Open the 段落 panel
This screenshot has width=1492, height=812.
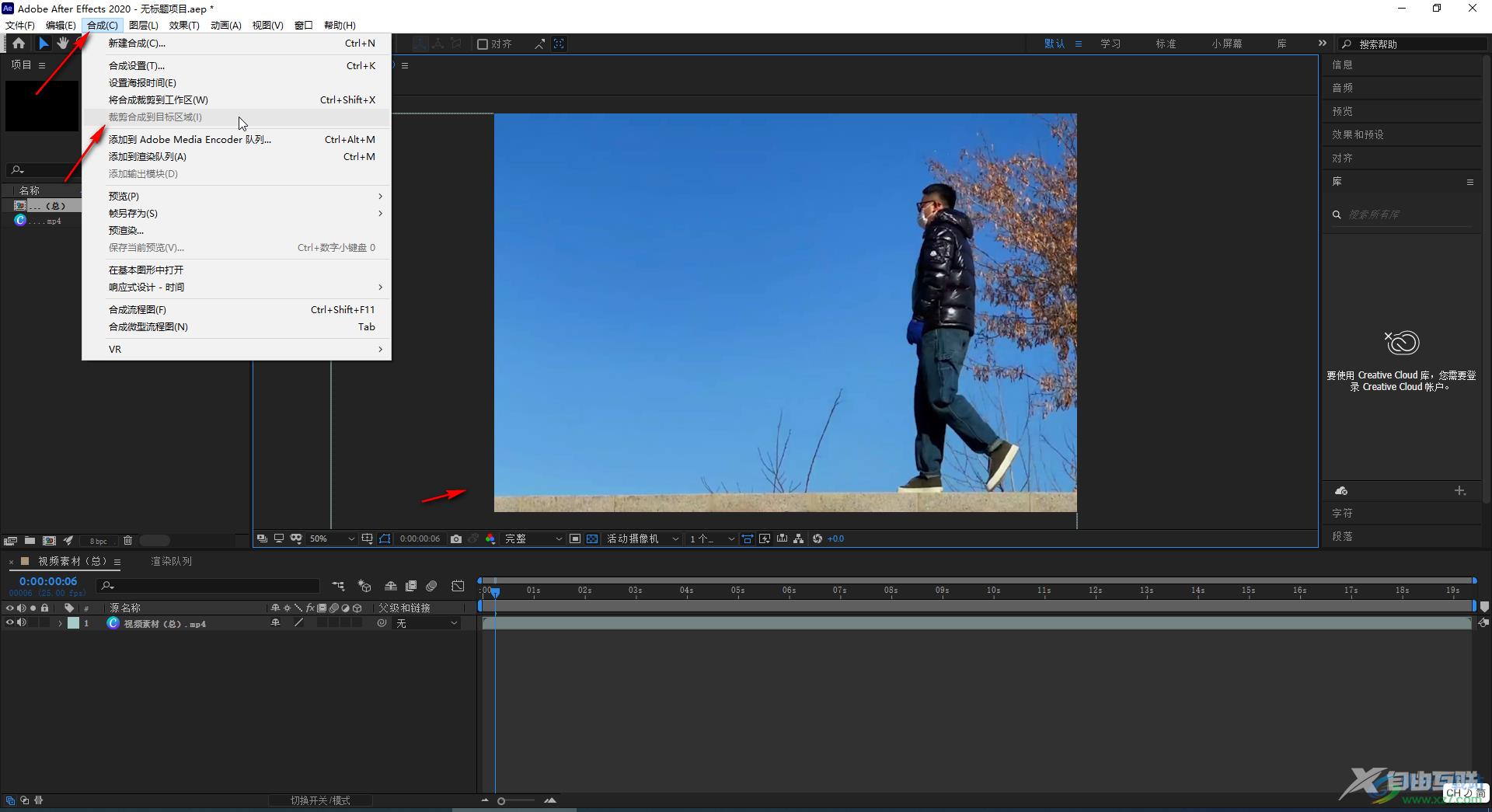(x=1342, y=537)
